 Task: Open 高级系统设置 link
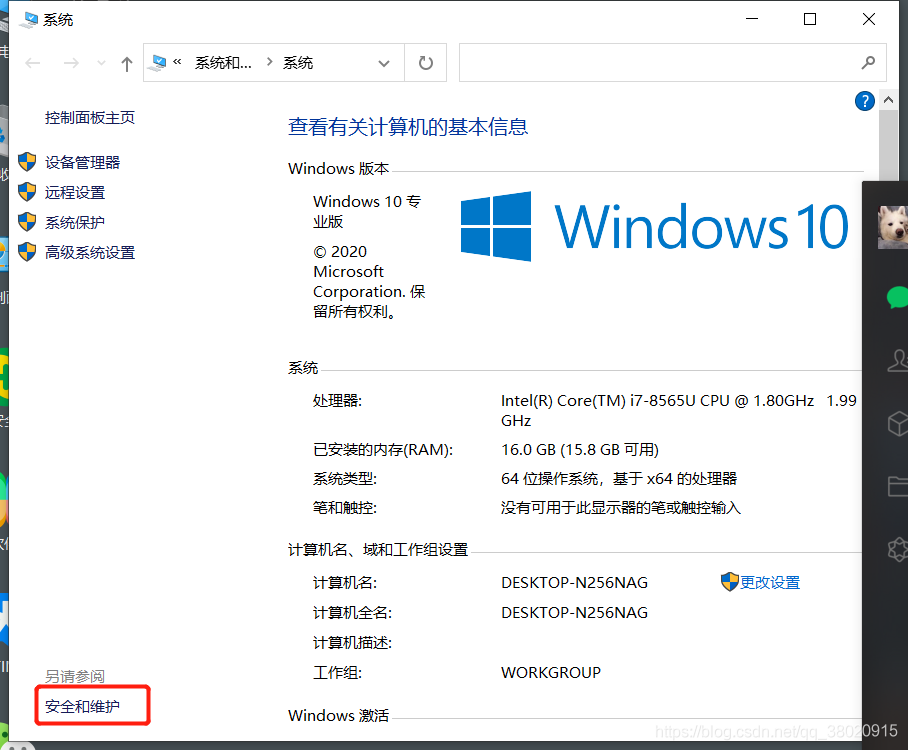(90, 253)
